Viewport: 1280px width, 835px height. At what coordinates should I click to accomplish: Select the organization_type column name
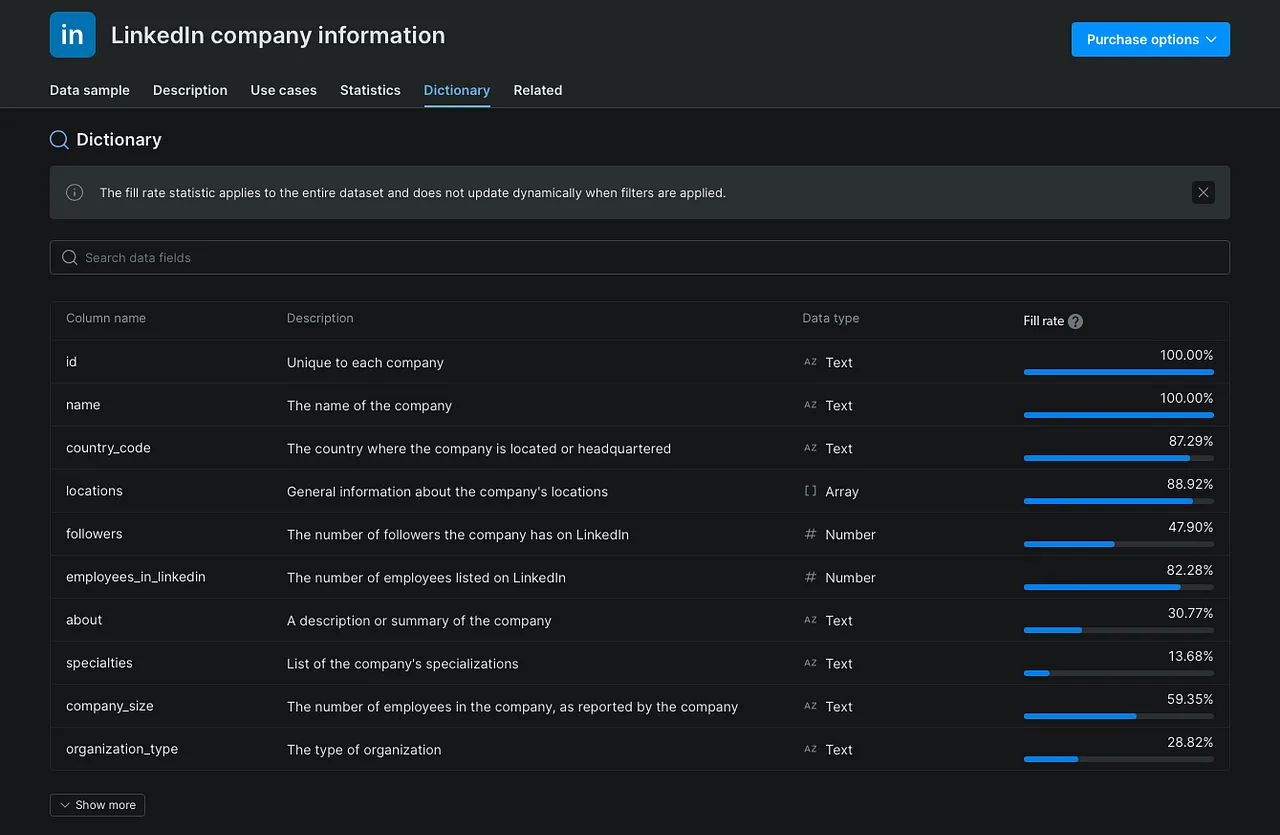(x=122, y=749)
